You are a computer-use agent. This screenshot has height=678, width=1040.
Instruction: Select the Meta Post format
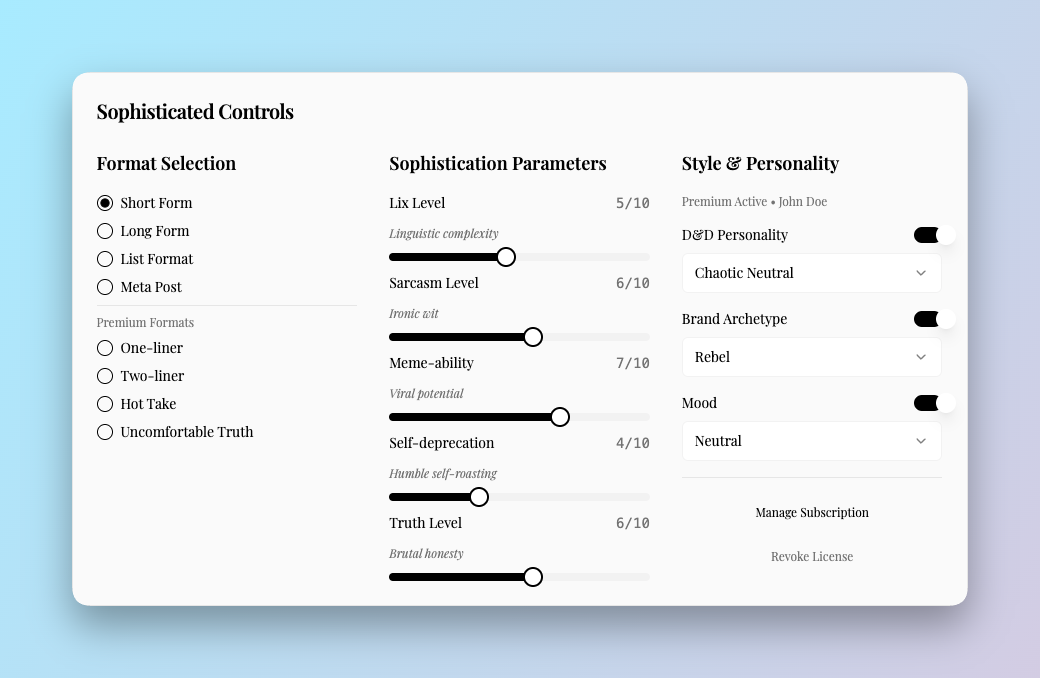tap(105, 287)
